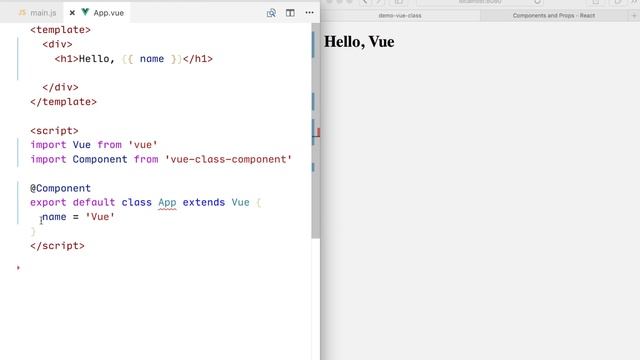640x360 pixels.
Task: Click the opening <script> tag
Action: [54, 131]
